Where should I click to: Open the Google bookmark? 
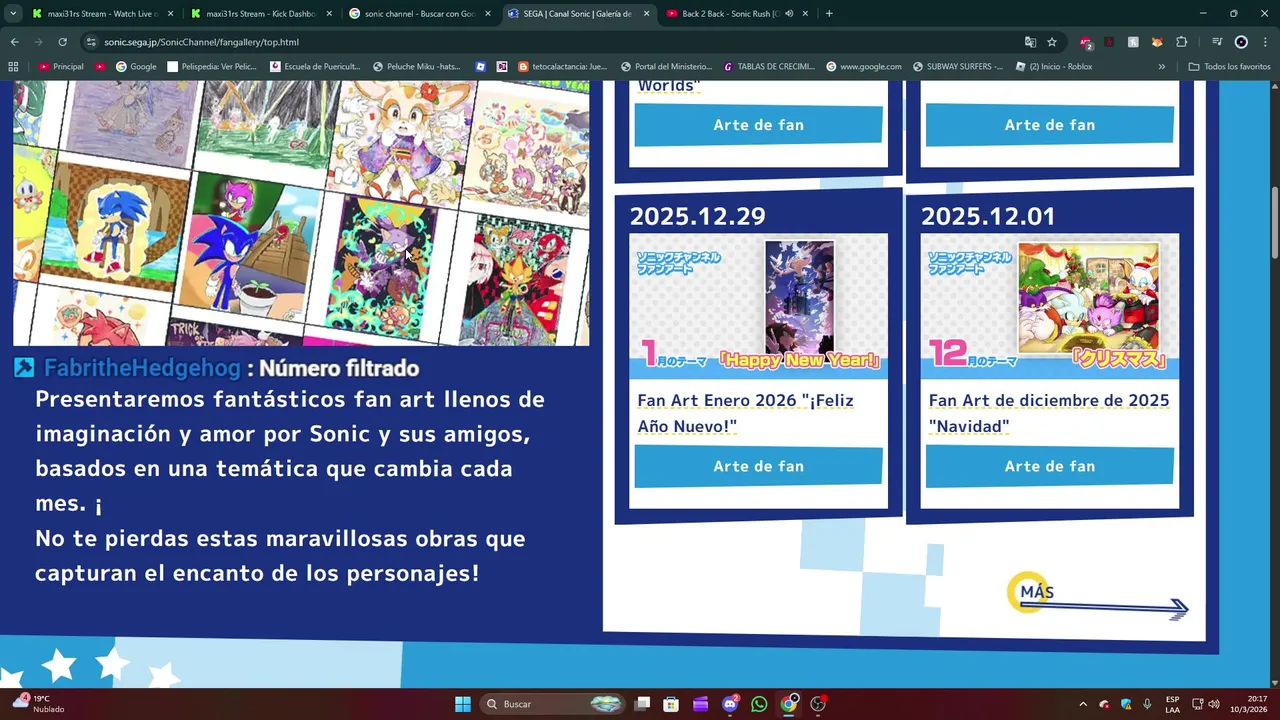click(136, 66)
